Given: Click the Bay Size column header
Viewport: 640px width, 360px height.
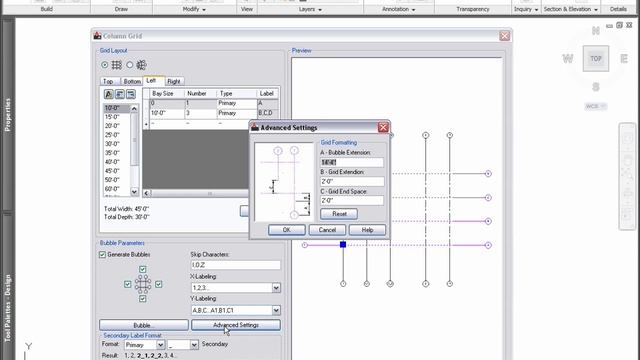Looking at the screenshot, I should (x=167, y=93).
